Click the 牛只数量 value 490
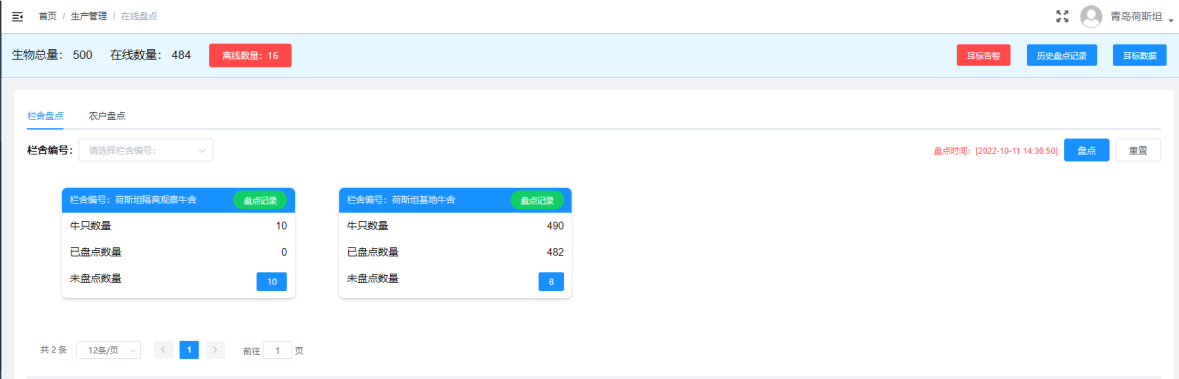This screenshot has width=1179, height=379. (555, 226)
